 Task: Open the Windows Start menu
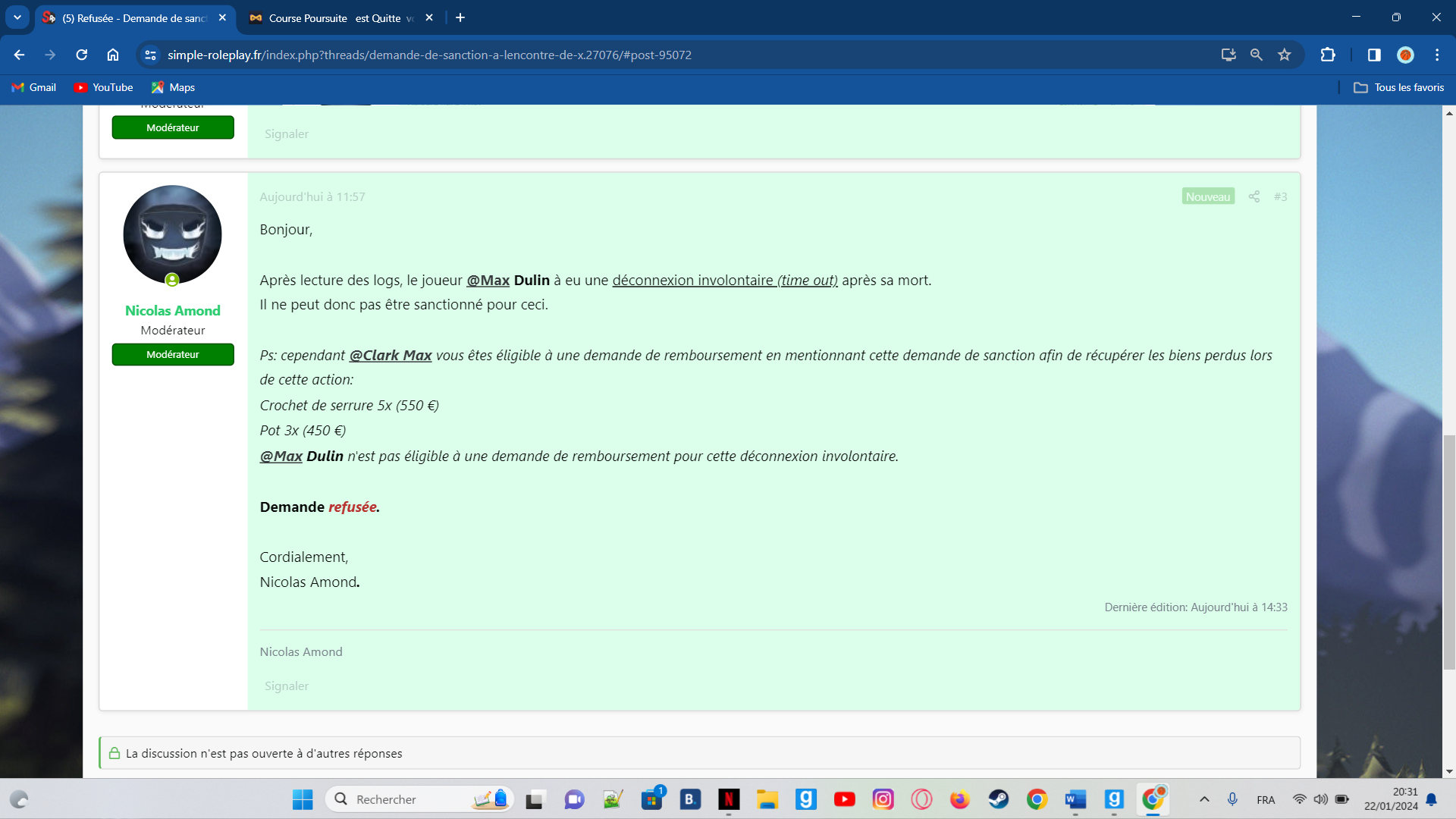click(x=303, y=799)
